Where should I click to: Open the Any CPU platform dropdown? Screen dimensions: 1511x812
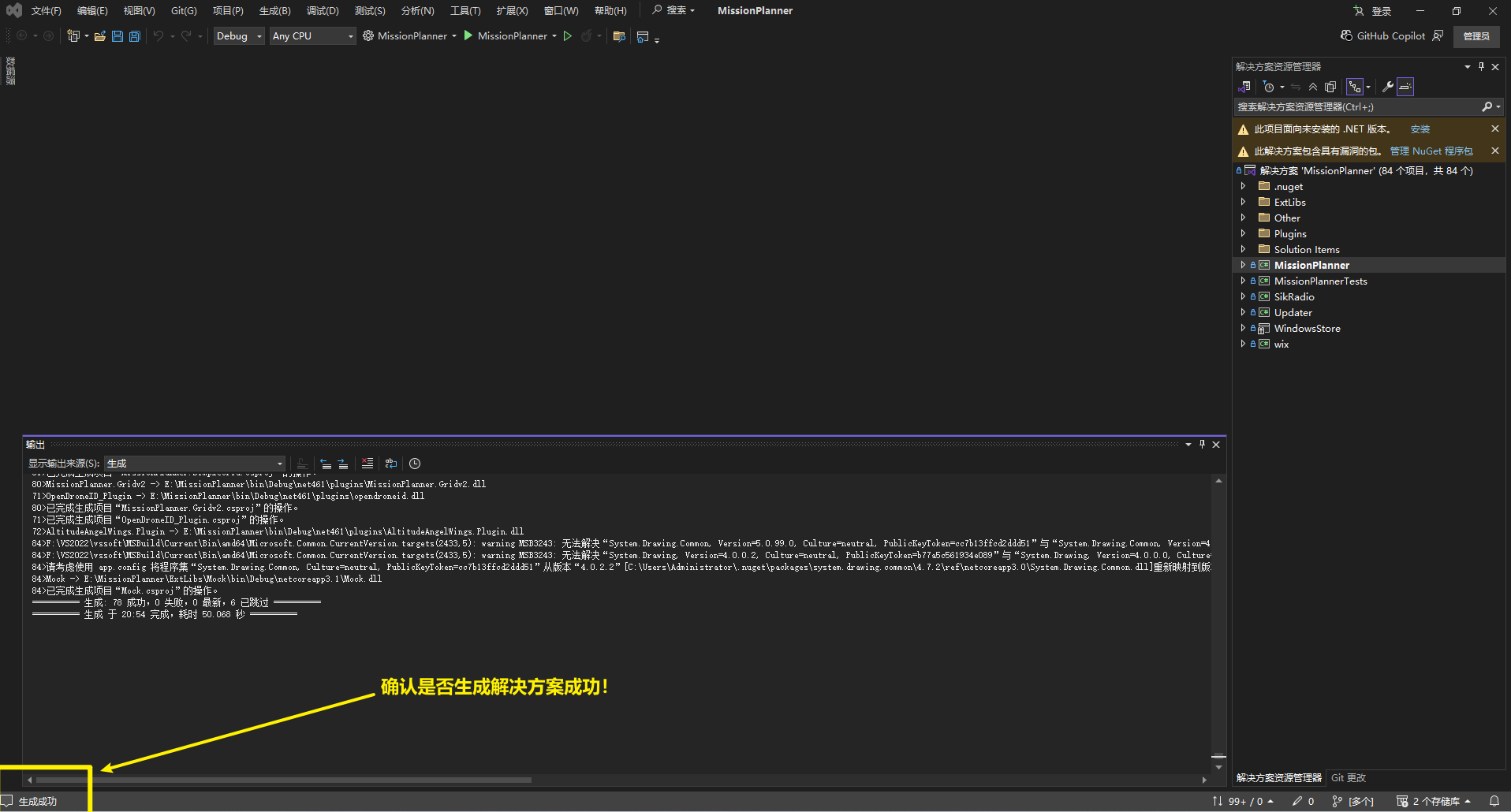click(x=312, y=36)
